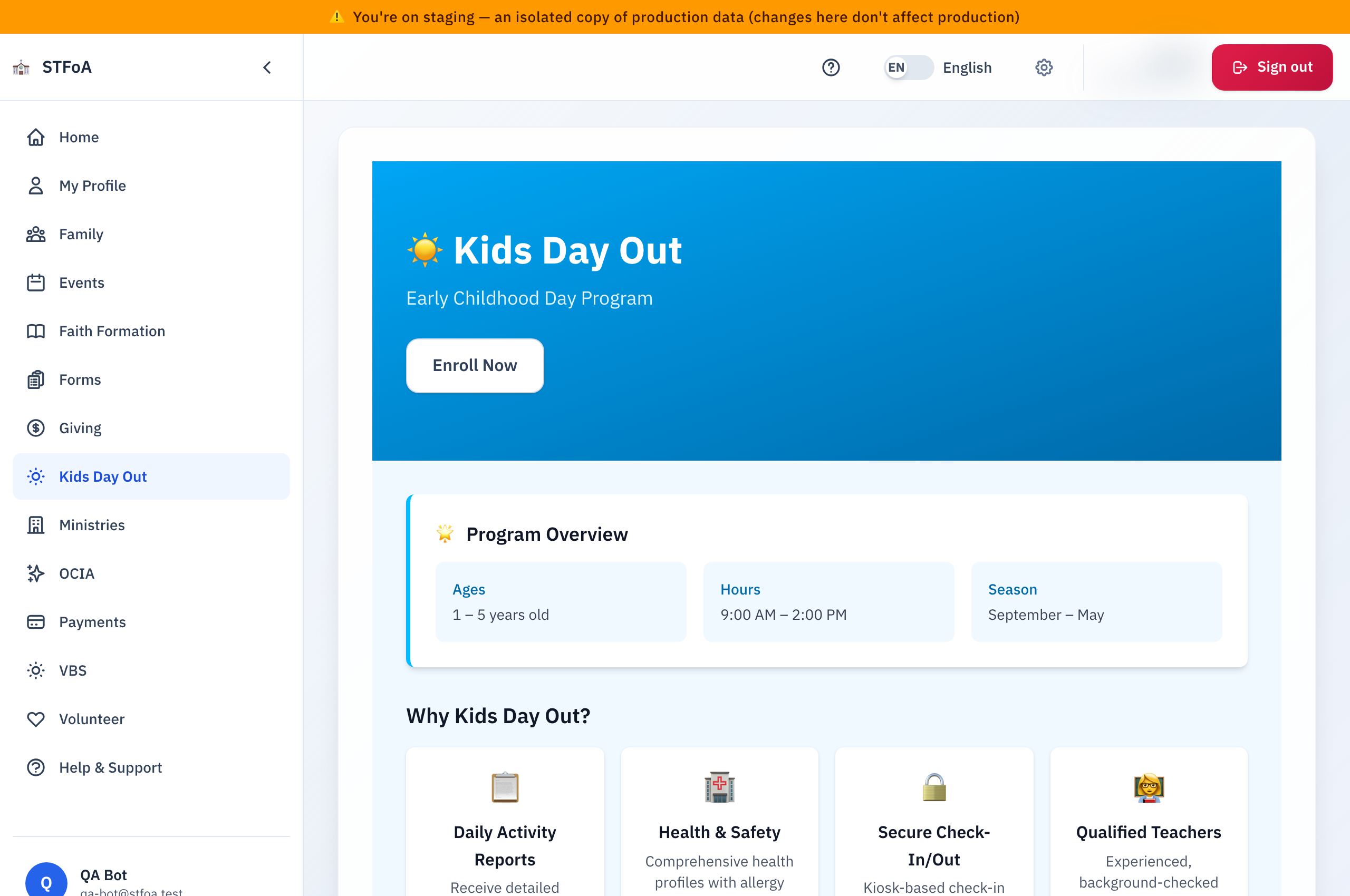Viewport: 1350px width, 896px height.
Task: Click the VBS sun icon
Action: coord(35,670)
